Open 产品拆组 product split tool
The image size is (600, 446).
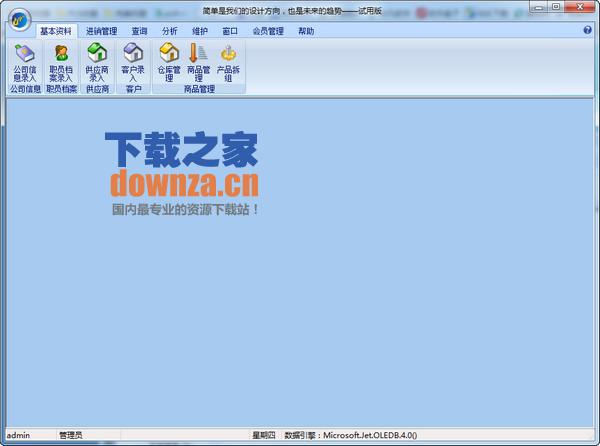coord(228,63)
